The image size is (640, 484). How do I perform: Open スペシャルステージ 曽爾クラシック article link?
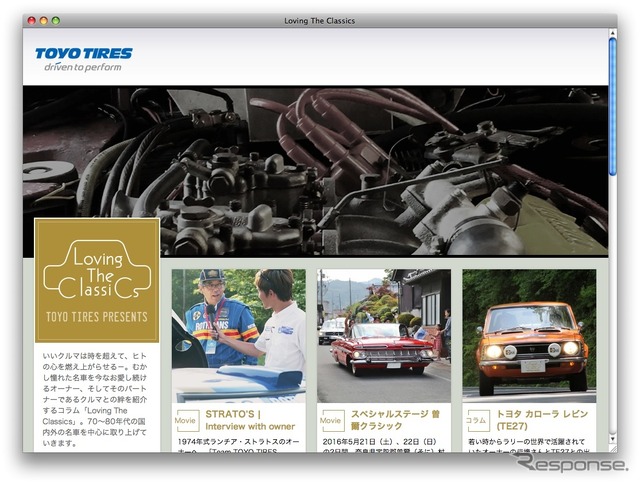[395, 420]
